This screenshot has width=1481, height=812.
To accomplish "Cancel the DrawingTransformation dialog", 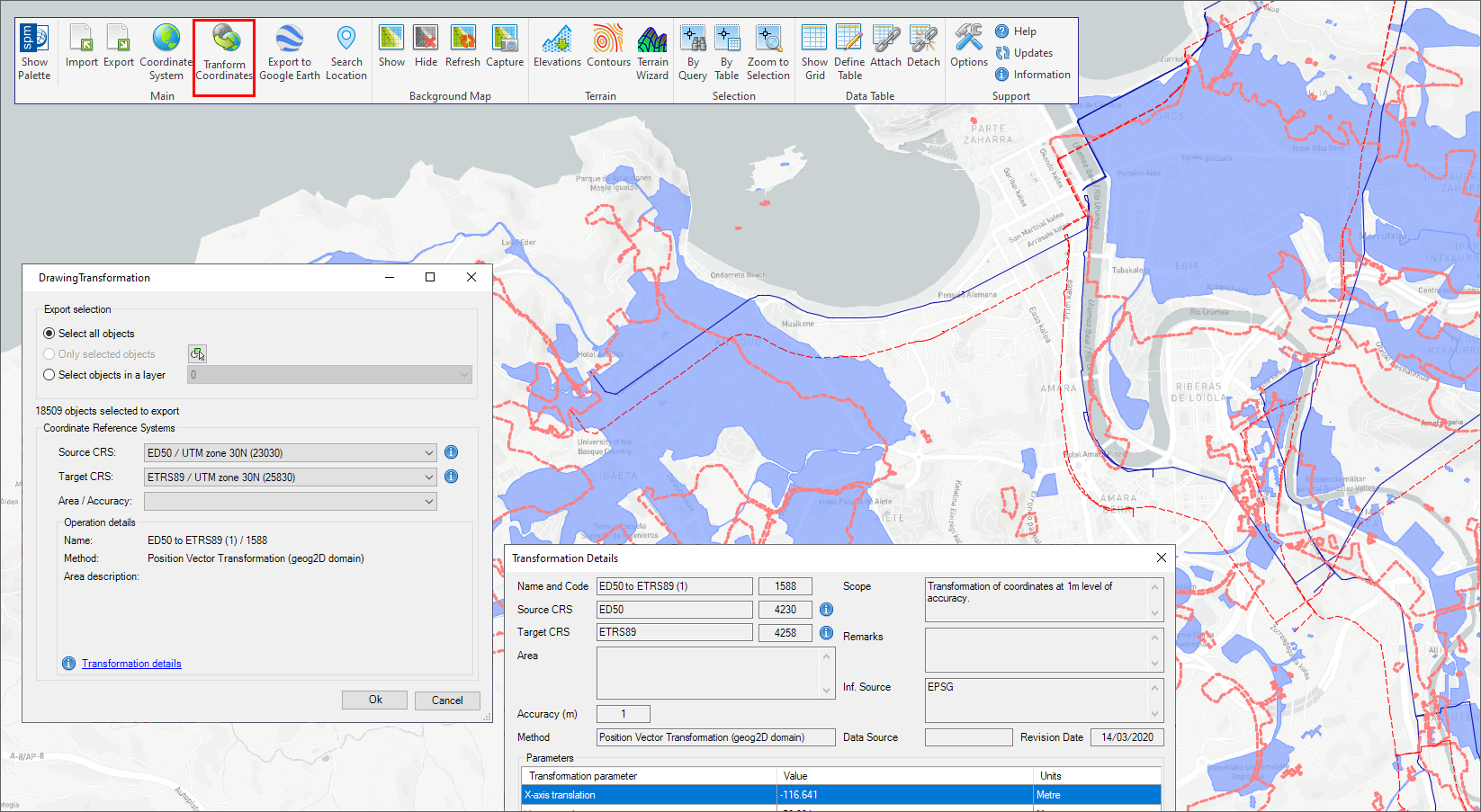I will [447, 700].
